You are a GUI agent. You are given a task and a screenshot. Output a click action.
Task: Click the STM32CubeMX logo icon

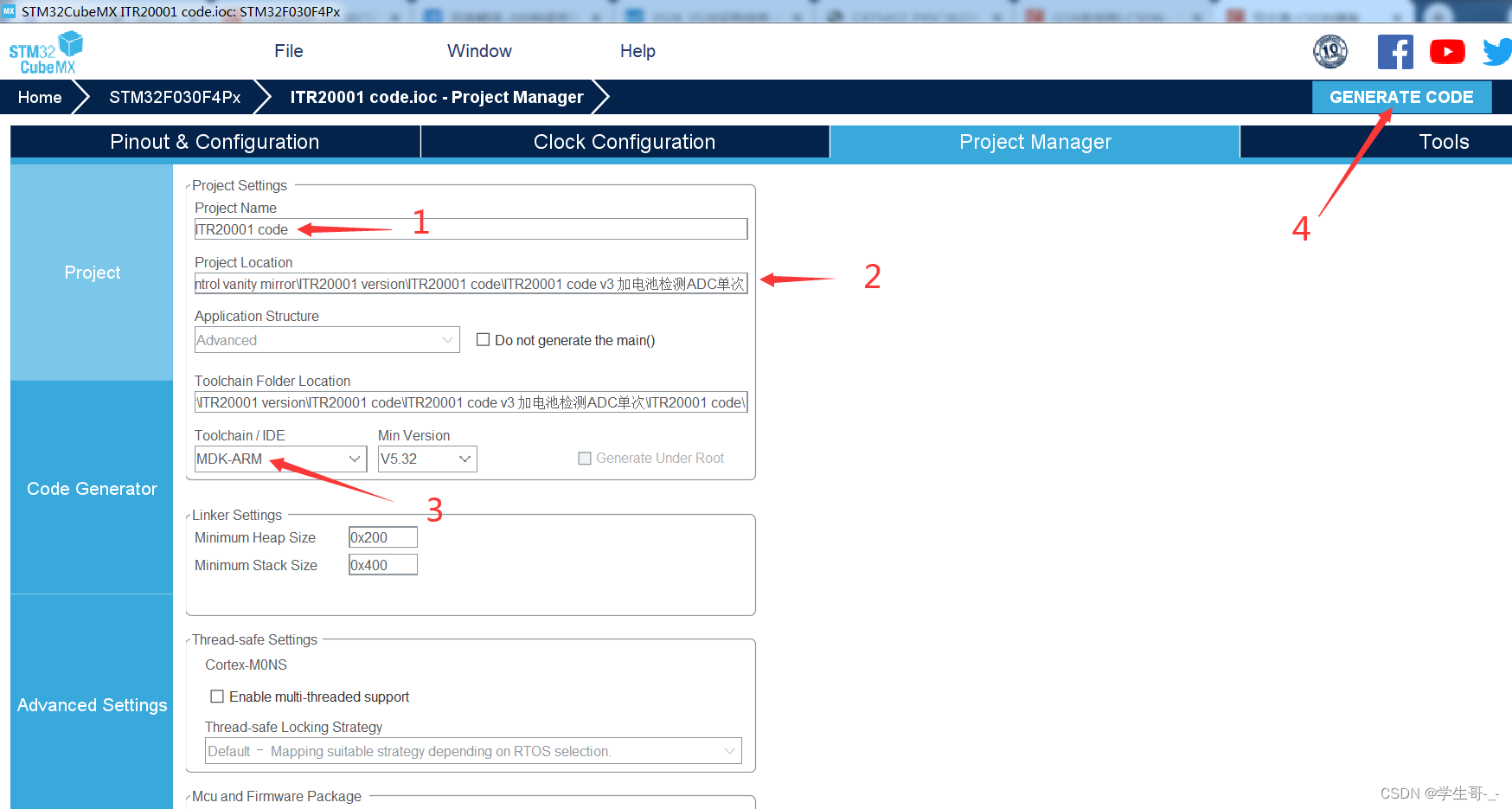46,53
